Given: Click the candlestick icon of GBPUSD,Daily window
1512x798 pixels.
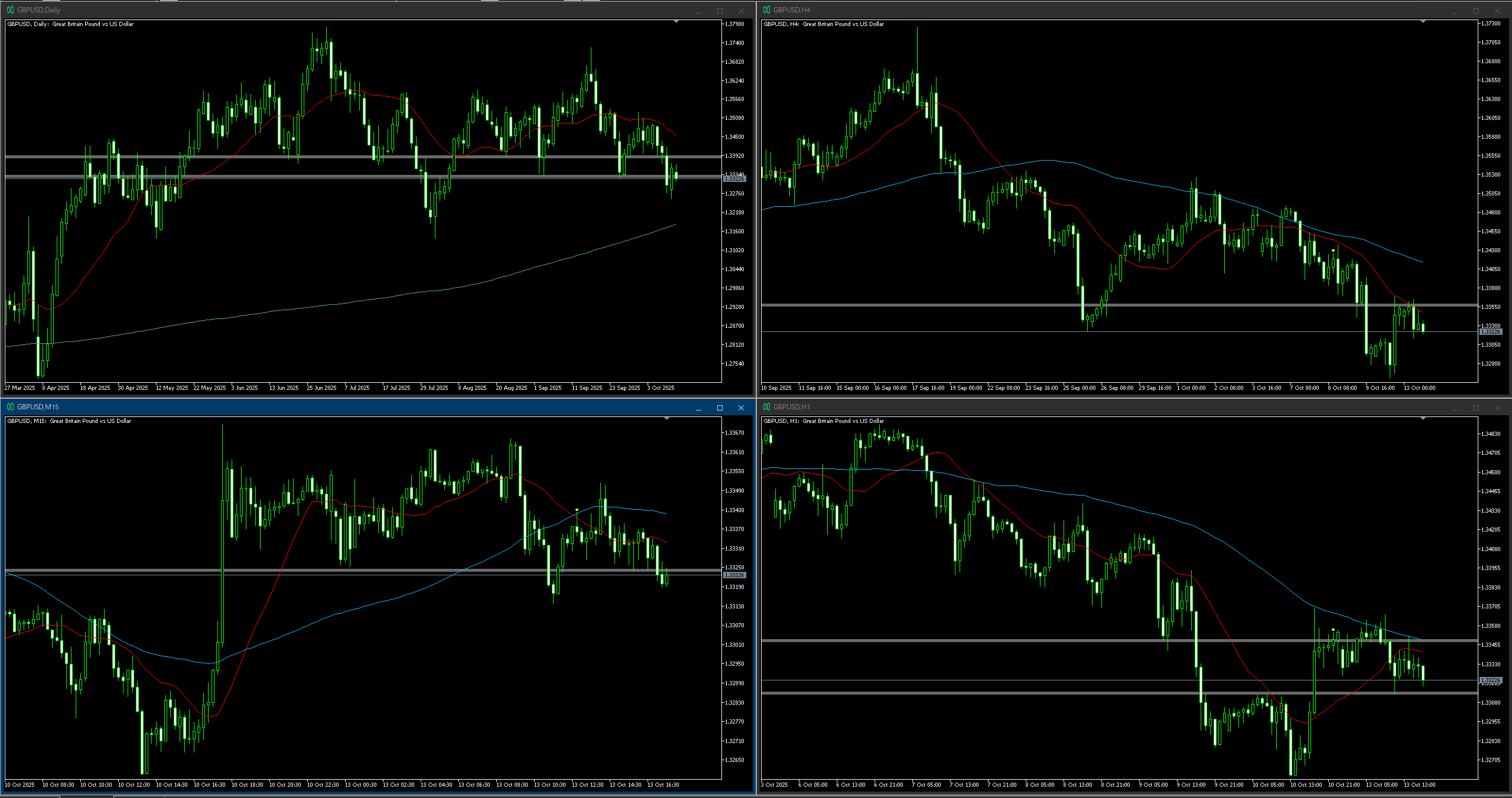Looking at the screenshot, I should (10, 10).
